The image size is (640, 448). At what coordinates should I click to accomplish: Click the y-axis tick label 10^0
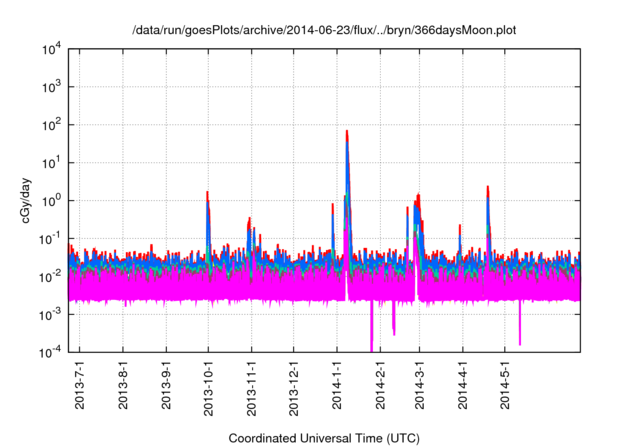(50, 200)
